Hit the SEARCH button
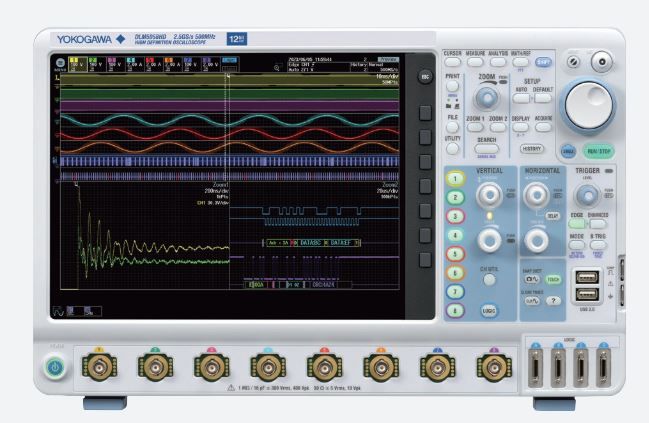This screenshot has width=649, height=423. tap(487, 149)
